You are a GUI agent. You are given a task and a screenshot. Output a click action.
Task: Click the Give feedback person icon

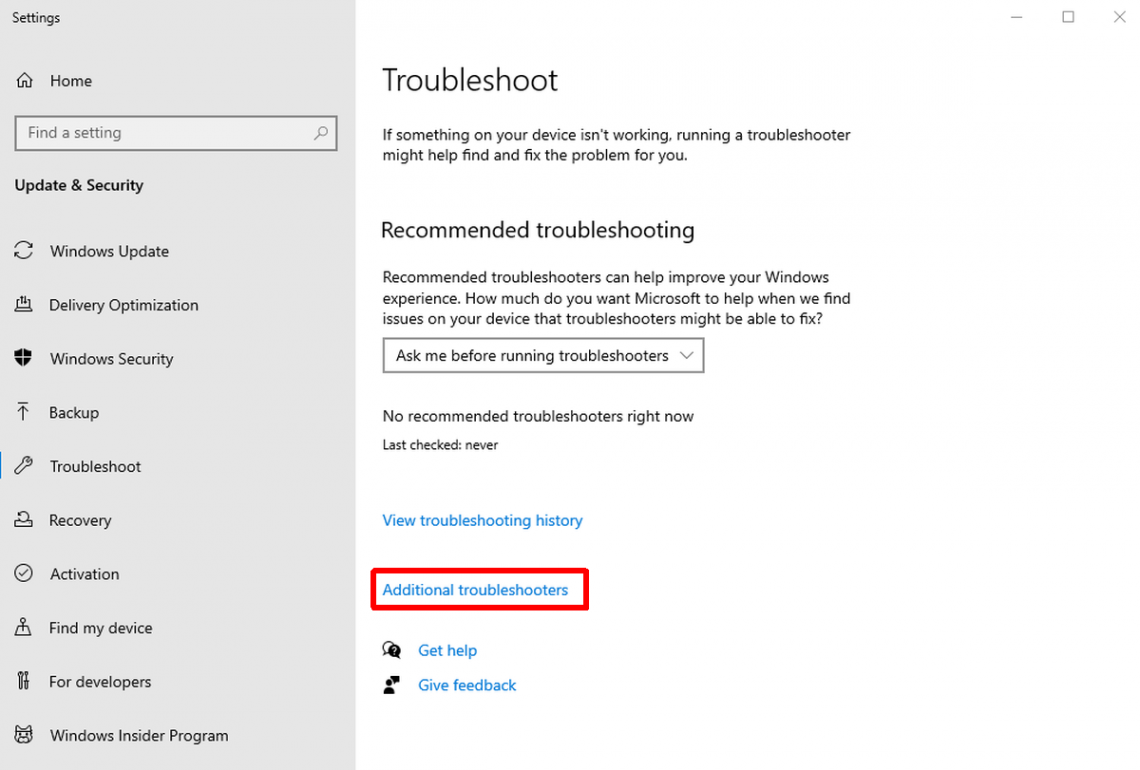coord(391,685)
